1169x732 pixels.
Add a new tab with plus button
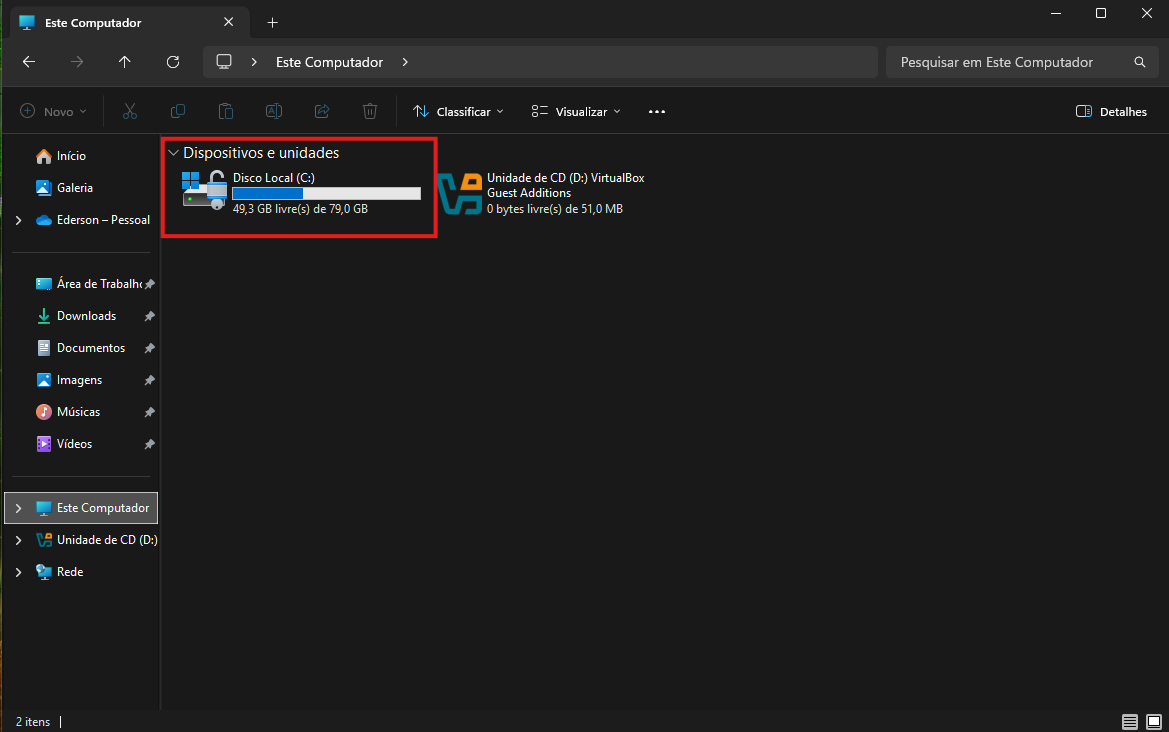point(273,23)
